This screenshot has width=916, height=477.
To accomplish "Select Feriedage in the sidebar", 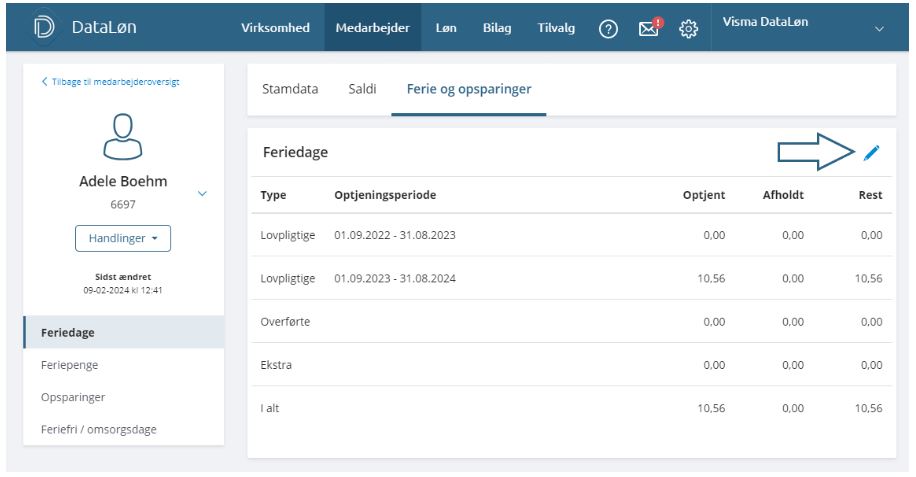I will click(124, 332).
